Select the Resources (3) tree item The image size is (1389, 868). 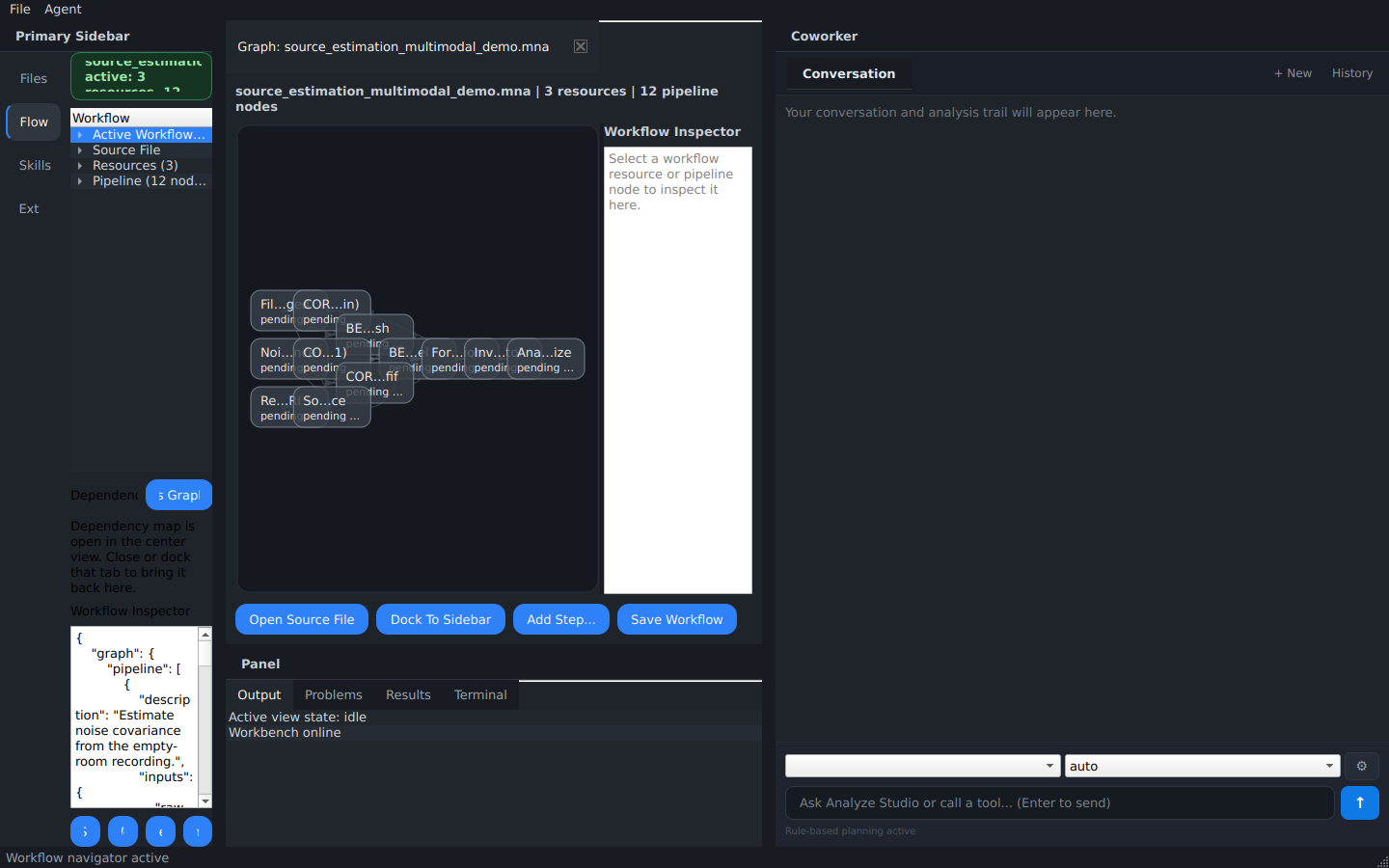tap(135, 166)
